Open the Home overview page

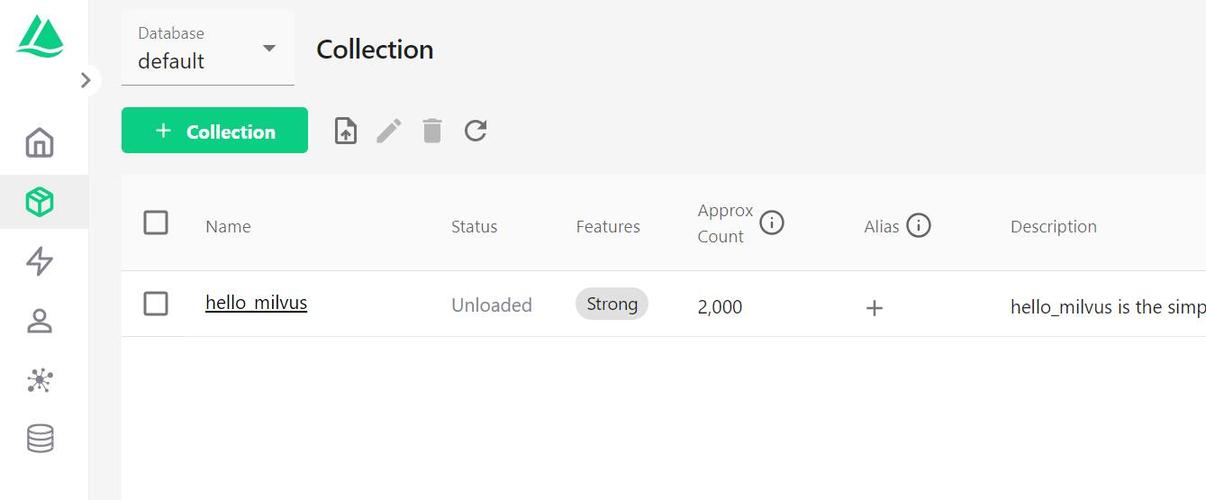(x=40, y=143)
